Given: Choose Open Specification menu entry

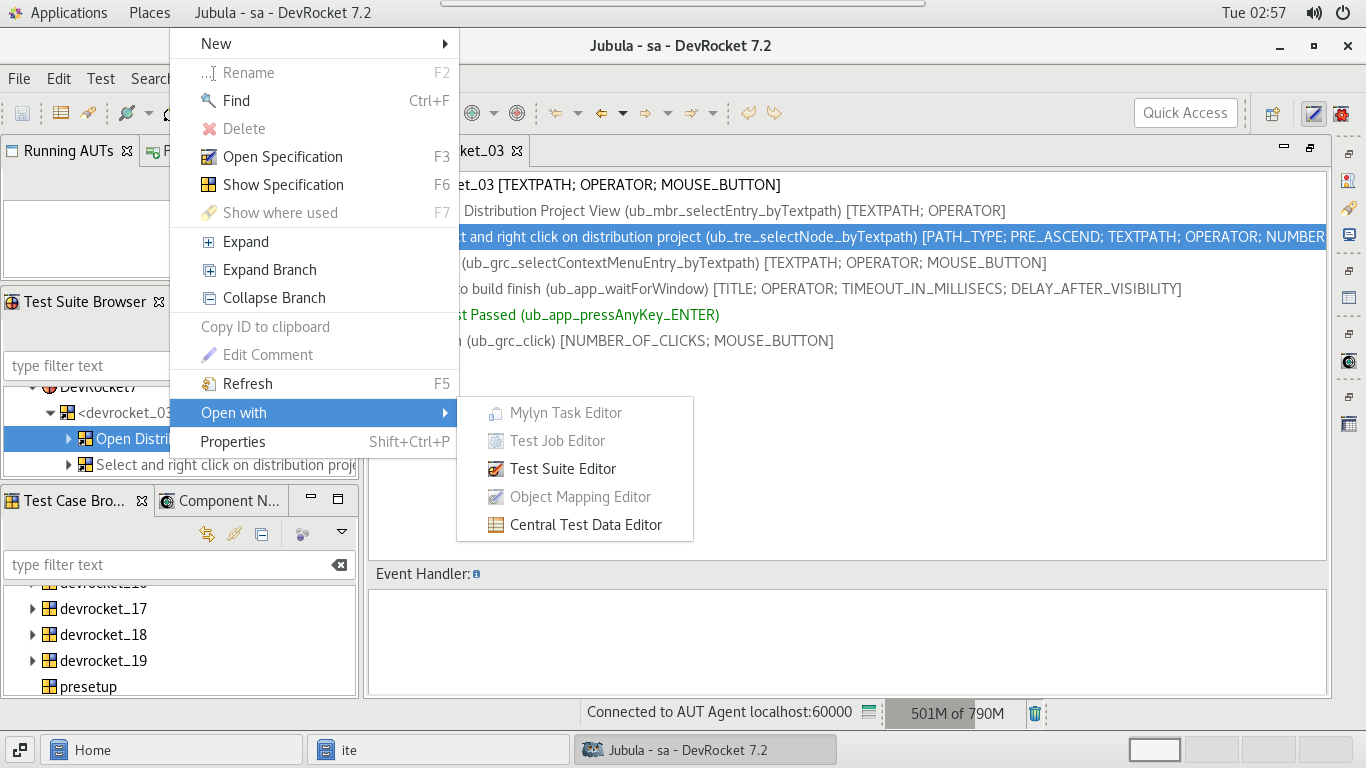Looking at the screenshot, I should pyautogui.click(x=314, y=157).
